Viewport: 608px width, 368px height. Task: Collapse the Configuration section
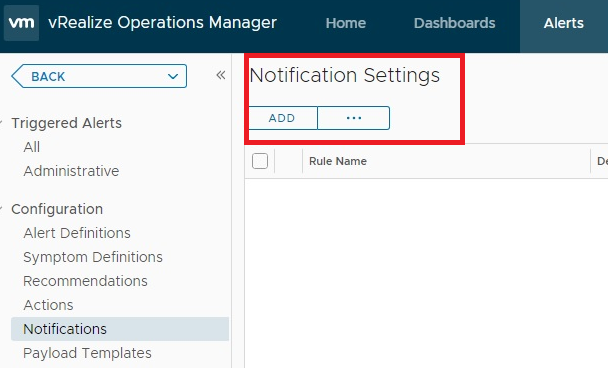(1, 209)
